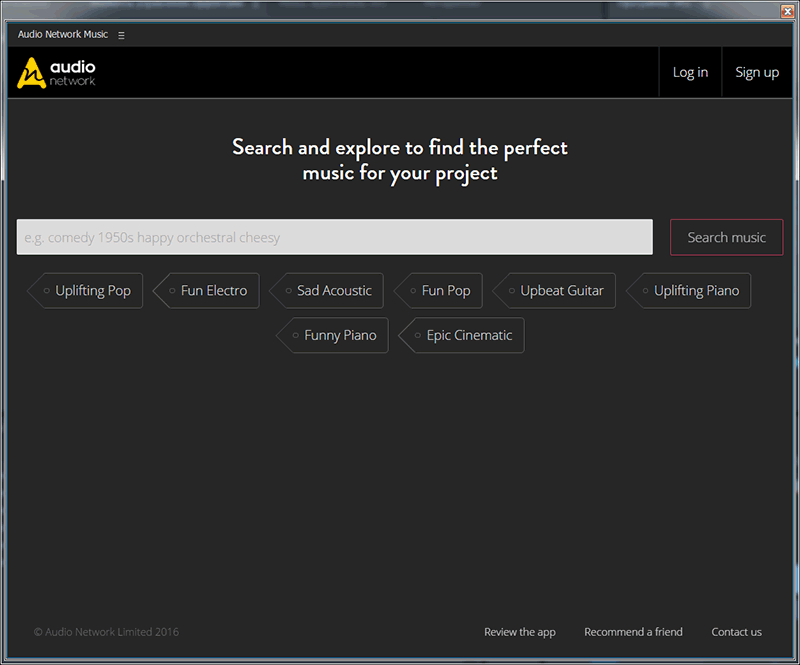The image size is (800, 665).
Task: Open the Audio Network Music panel menu icon
Action: (121, 35)
